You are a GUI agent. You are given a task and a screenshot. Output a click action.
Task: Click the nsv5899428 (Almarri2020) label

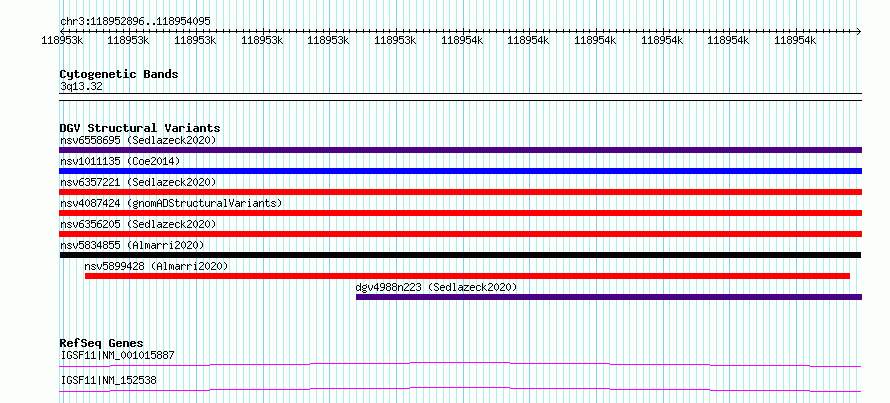156,266
